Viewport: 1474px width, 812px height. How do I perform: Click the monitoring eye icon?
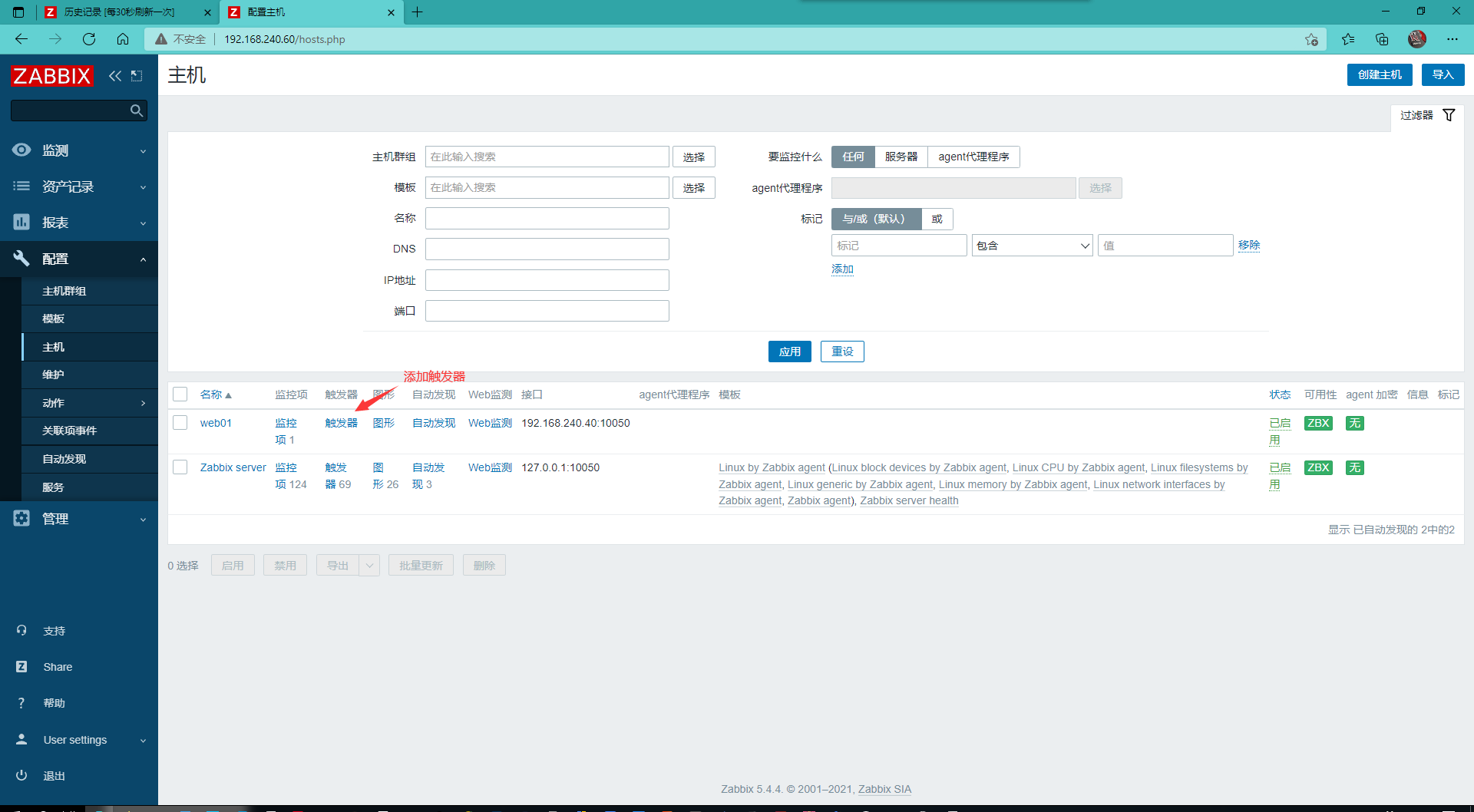pyautogui.click(x=21, y=150)
